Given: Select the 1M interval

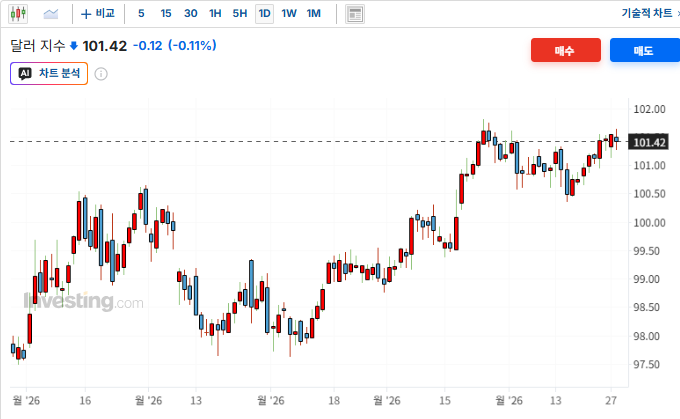Looking at the screenshot, I should [314, 13].
